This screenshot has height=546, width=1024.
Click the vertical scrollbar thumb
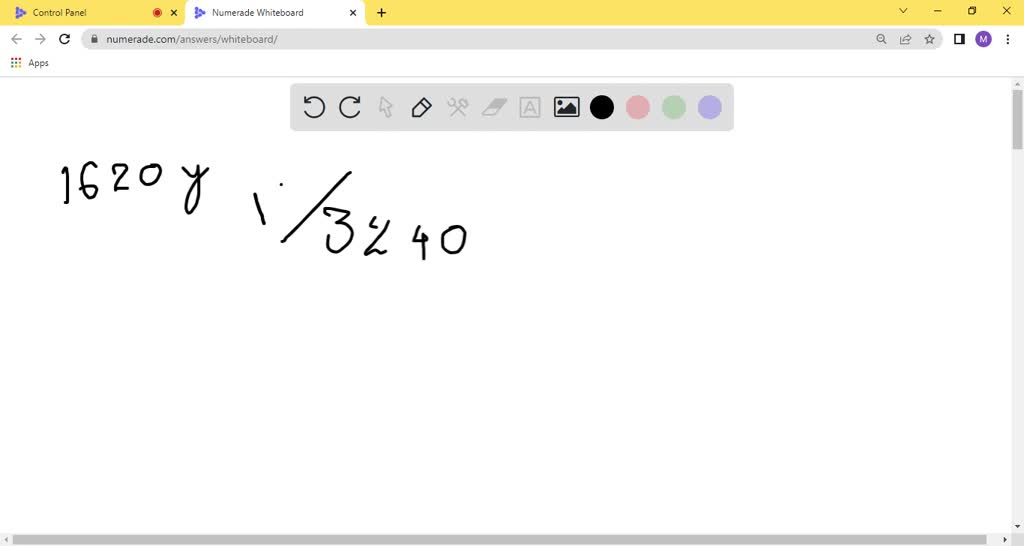point(1017,119)
